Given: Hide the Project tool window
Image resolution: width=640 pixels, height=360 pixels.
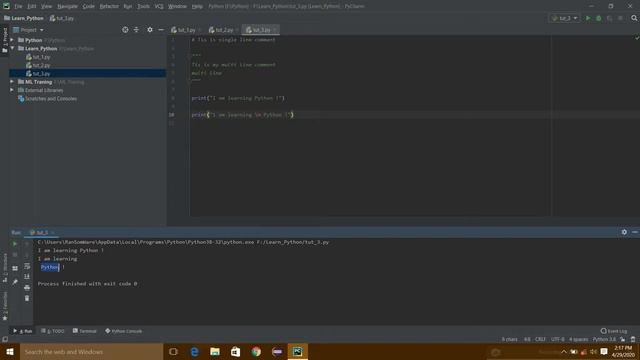Looking at the screenshot, I should coord(161,30).
